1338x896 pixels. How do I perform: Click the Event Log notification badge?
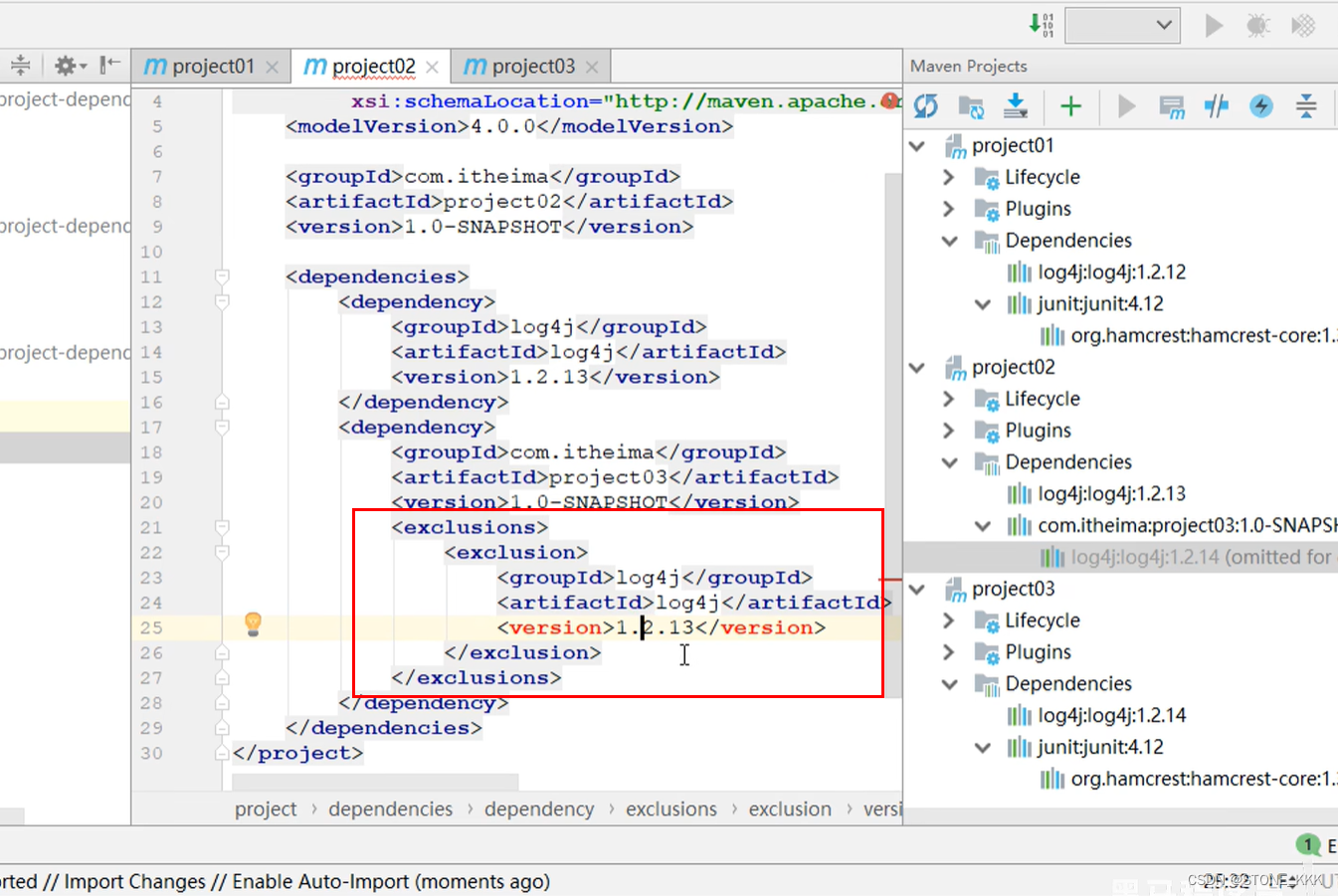(1308, 845)
